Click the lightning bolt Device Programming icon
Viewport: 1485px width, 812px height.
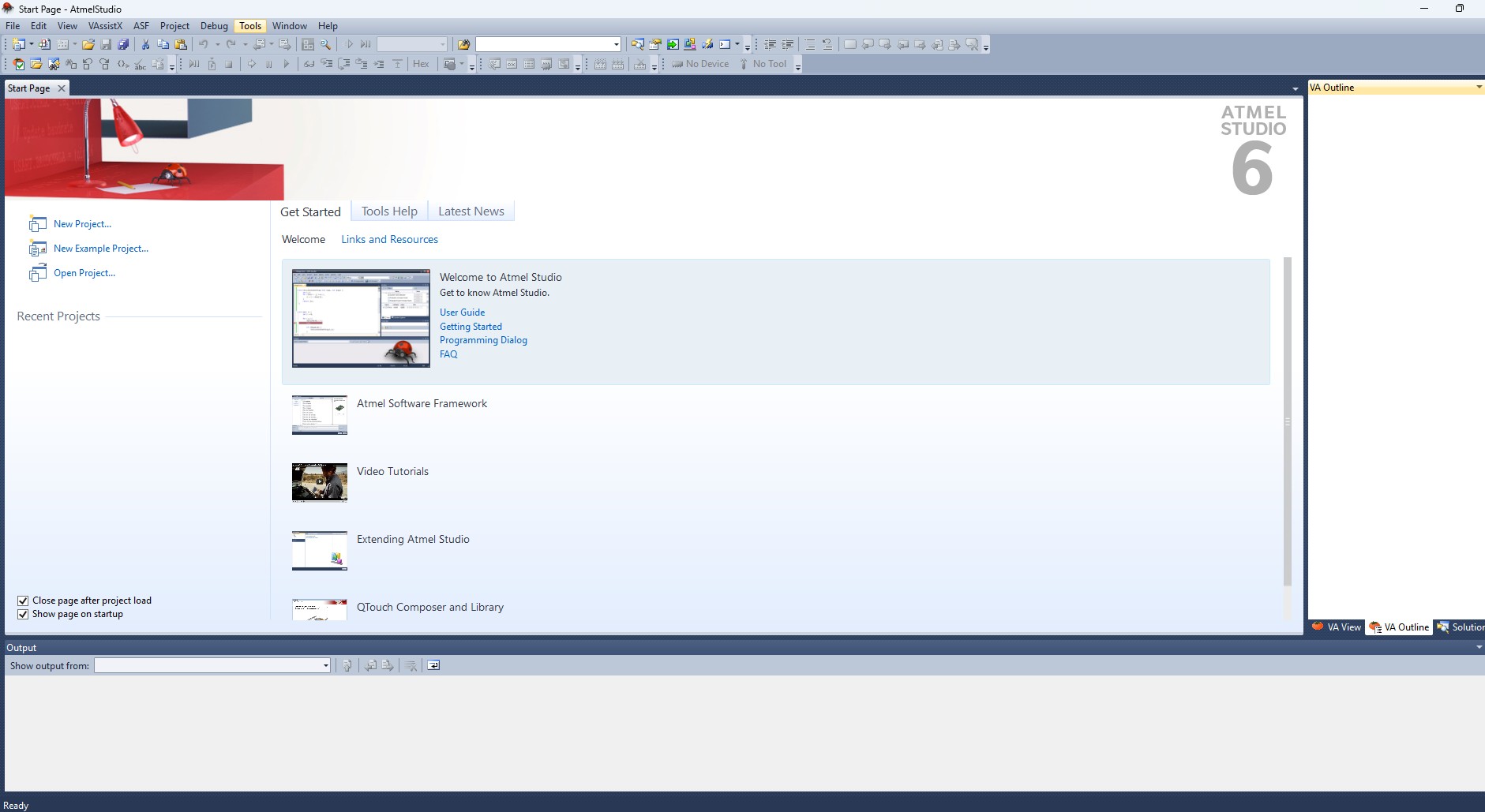coord(707,44)
